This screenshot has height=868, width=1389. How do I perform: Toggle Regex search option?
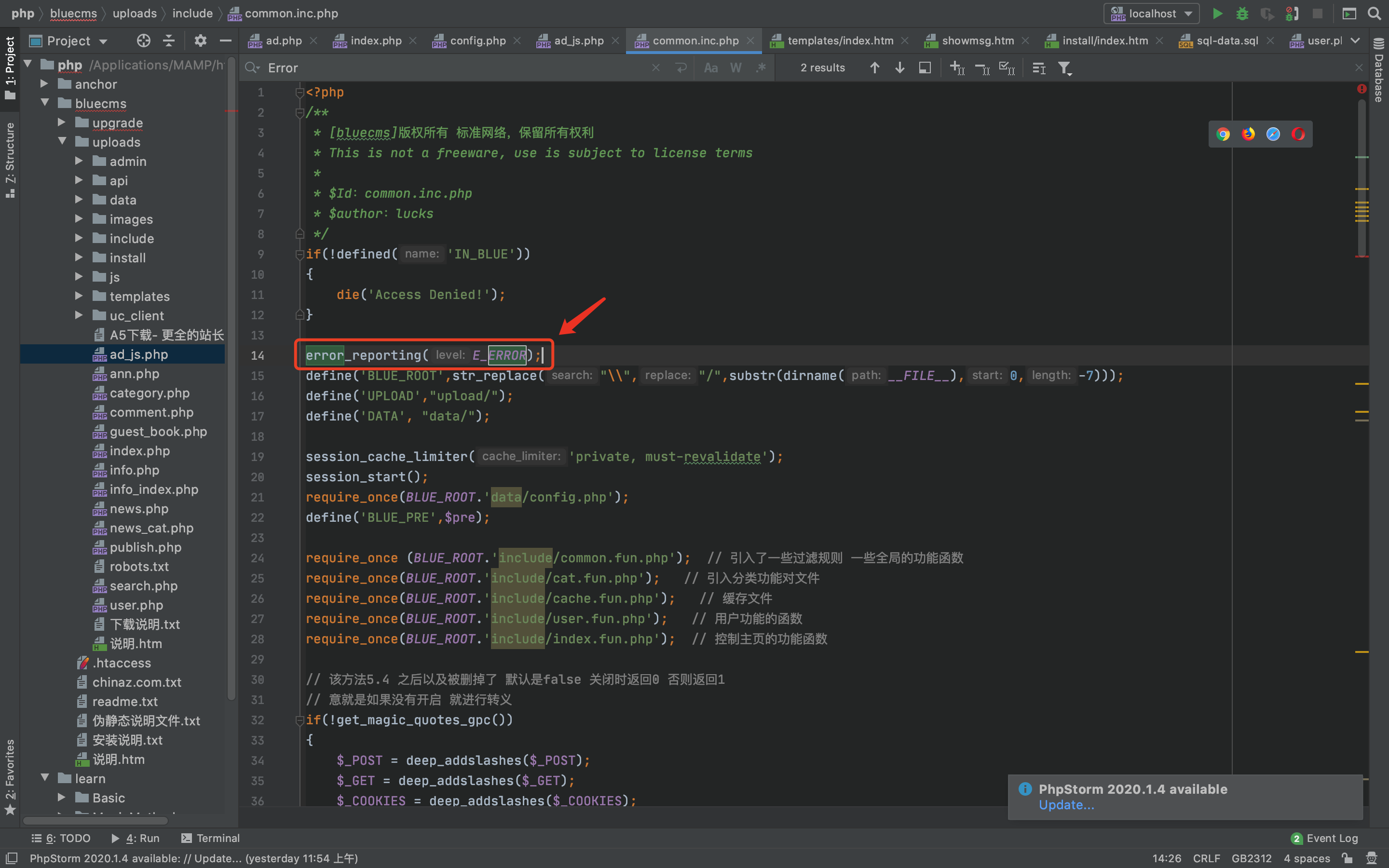pos(761,68)
